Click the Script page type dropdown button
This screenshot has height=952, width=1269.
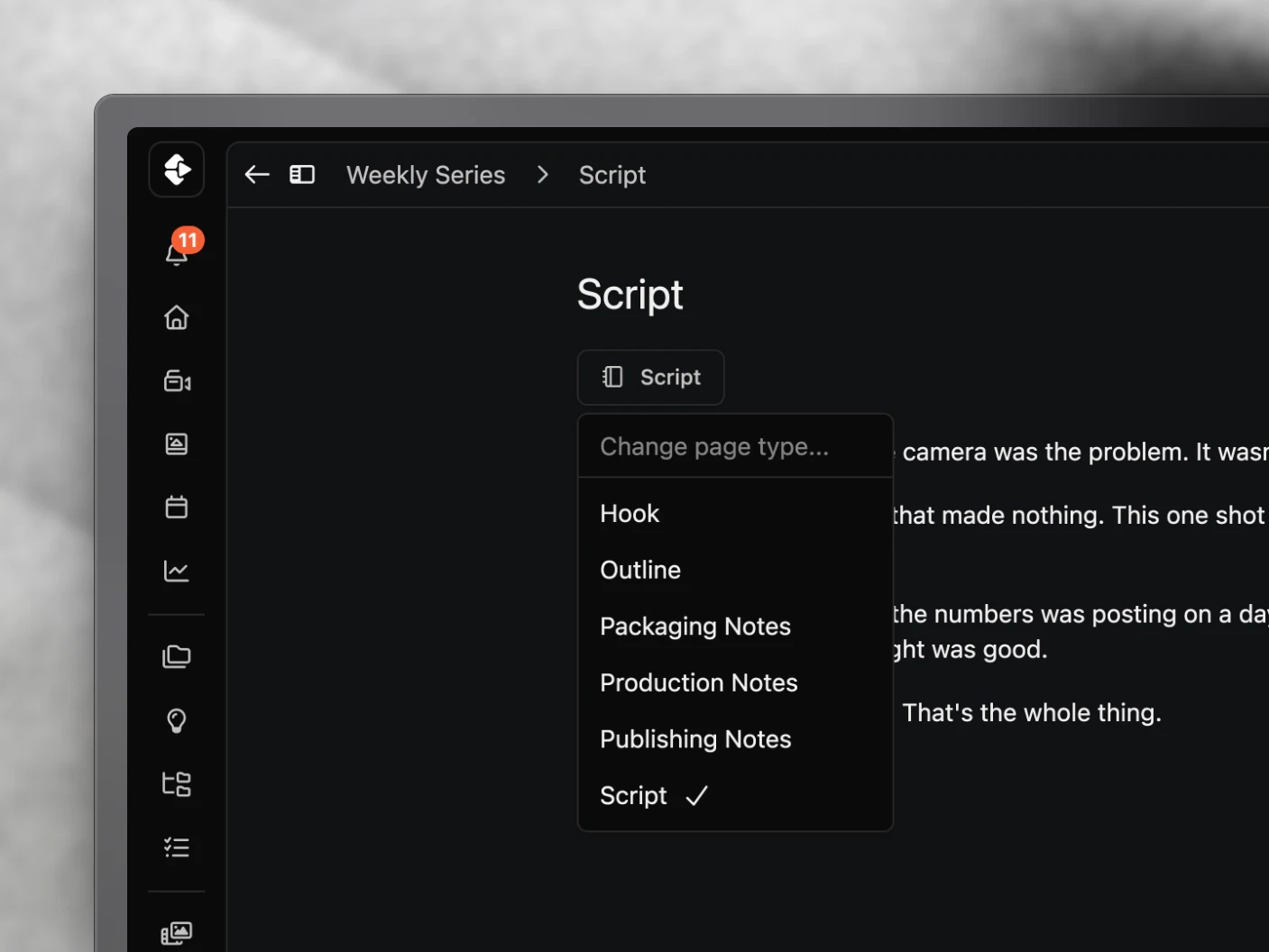click(650, 377)
